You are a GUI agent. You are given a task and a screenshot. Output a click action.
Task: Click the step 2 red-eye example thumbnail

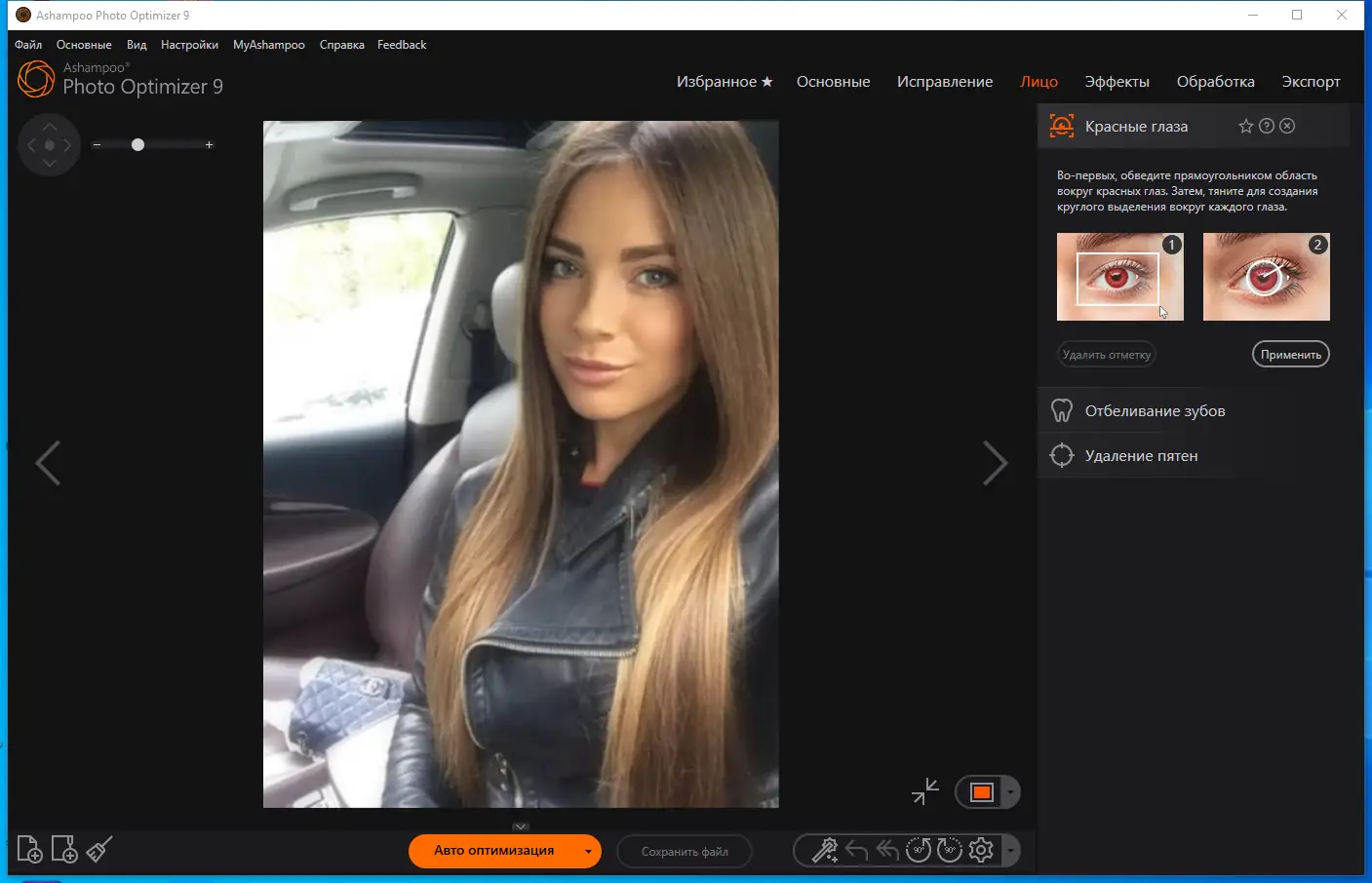click(1267, 277)
